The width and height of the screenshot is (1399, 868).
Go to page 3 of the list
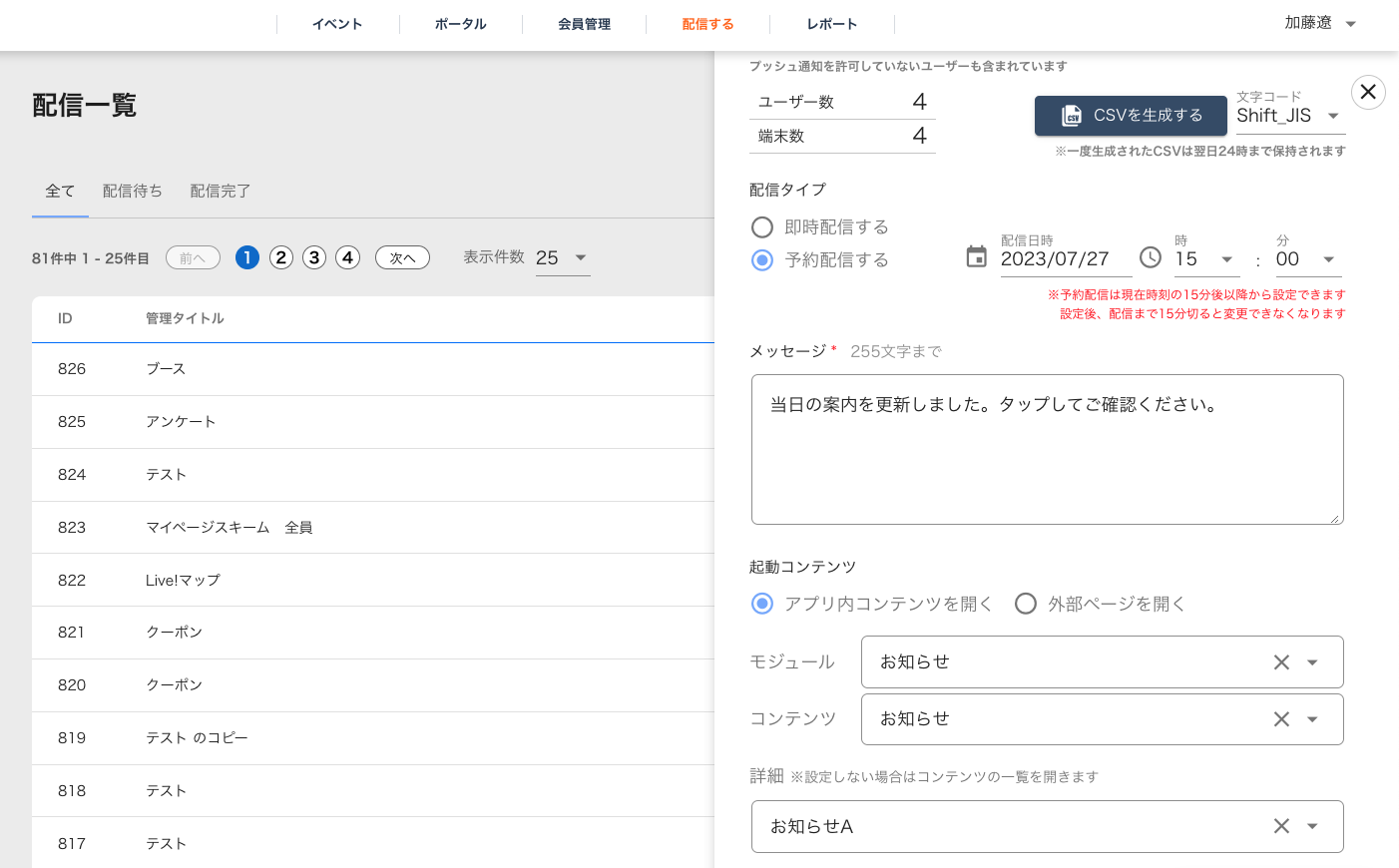tap(314, 257)
